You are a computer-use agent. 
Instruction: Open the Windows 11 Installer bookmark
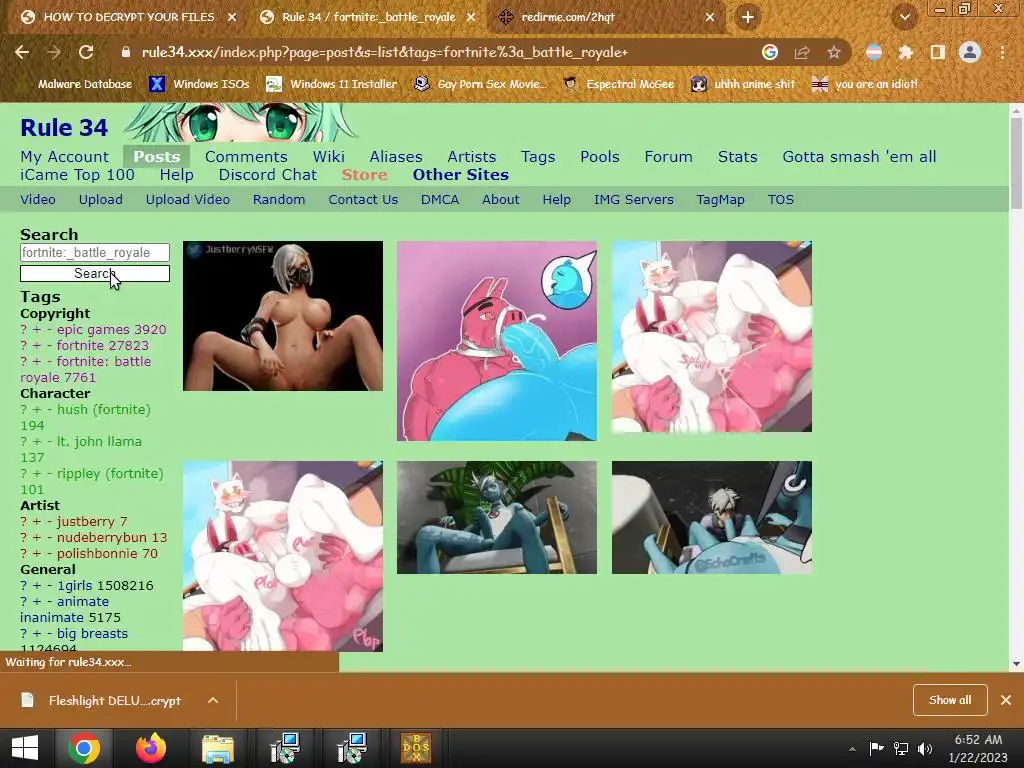[332, 84]
